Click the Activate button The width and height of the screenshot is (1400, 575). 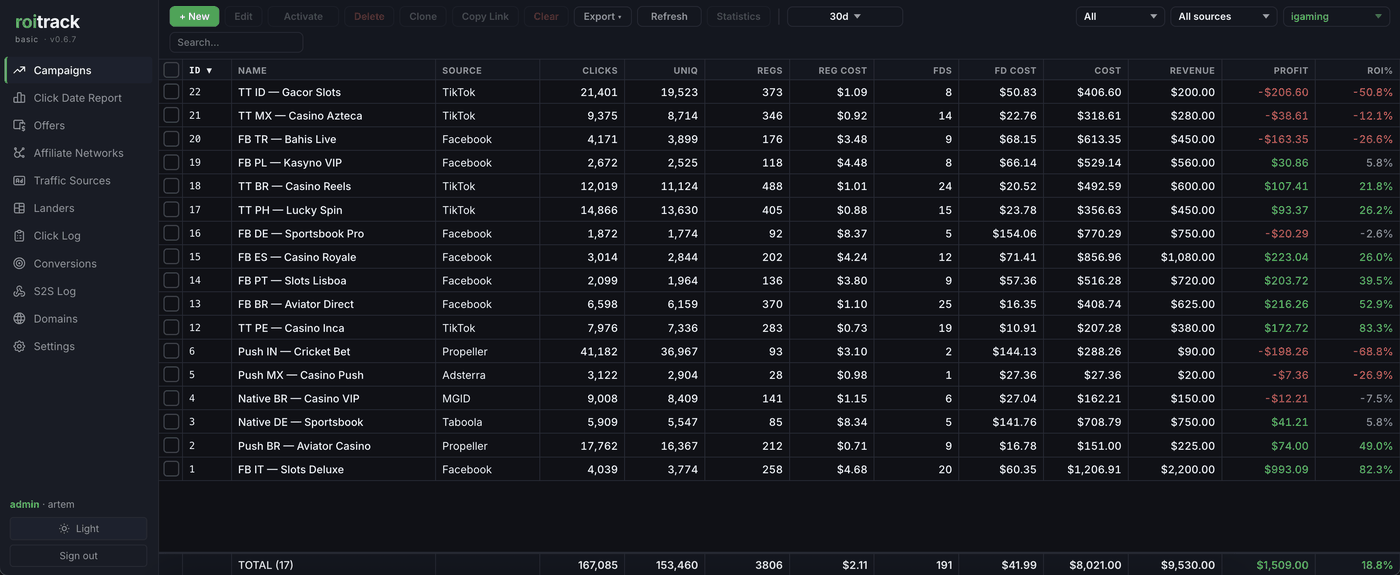click(303, 16)
